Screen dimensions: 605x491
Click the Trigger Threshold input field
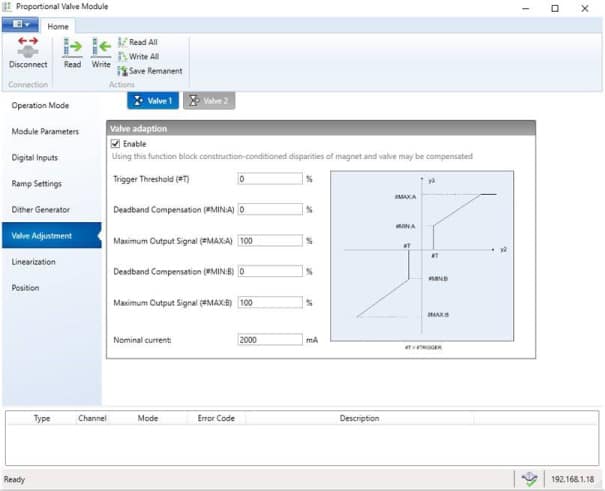[x=269, y=179]
